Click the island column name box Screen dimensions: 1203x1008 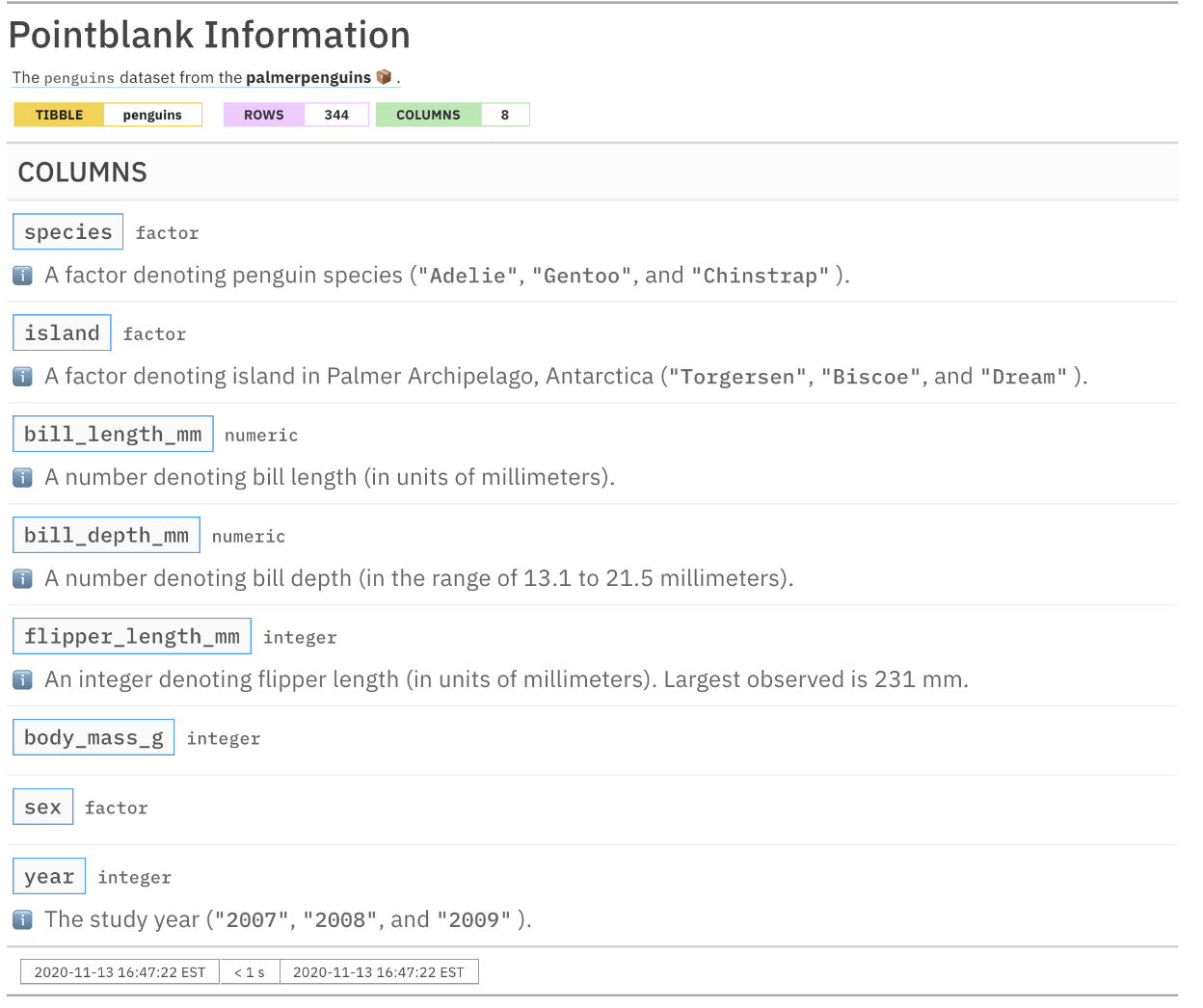tap(62, 332)
